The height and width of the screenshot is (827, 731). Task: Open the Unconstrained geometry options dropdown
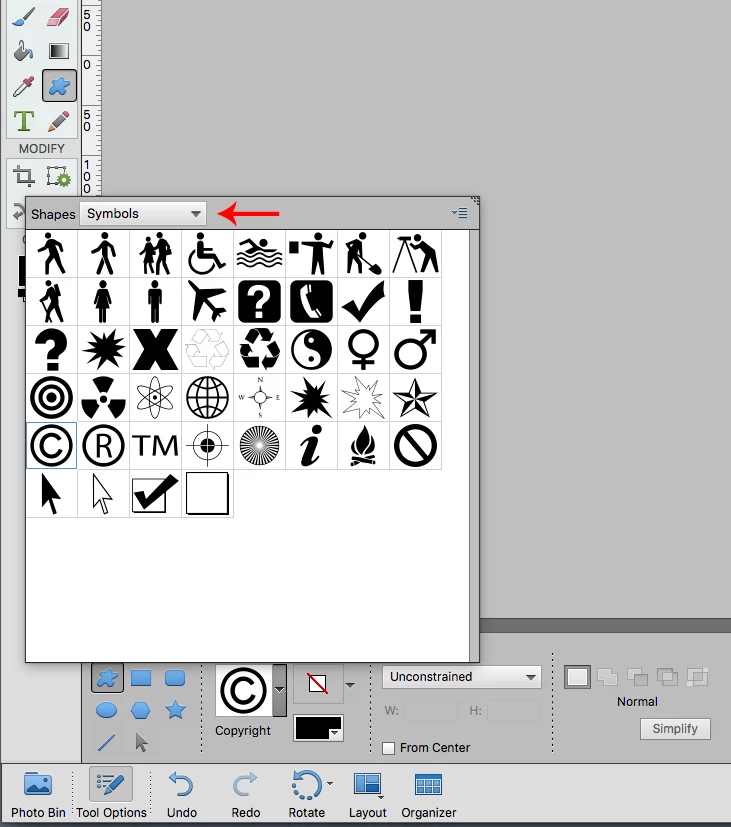462,677
